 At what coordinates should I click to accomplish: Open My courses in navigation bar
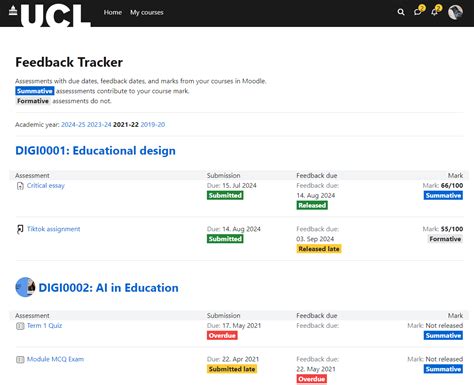pyautogui.click(x=147, y=12)
